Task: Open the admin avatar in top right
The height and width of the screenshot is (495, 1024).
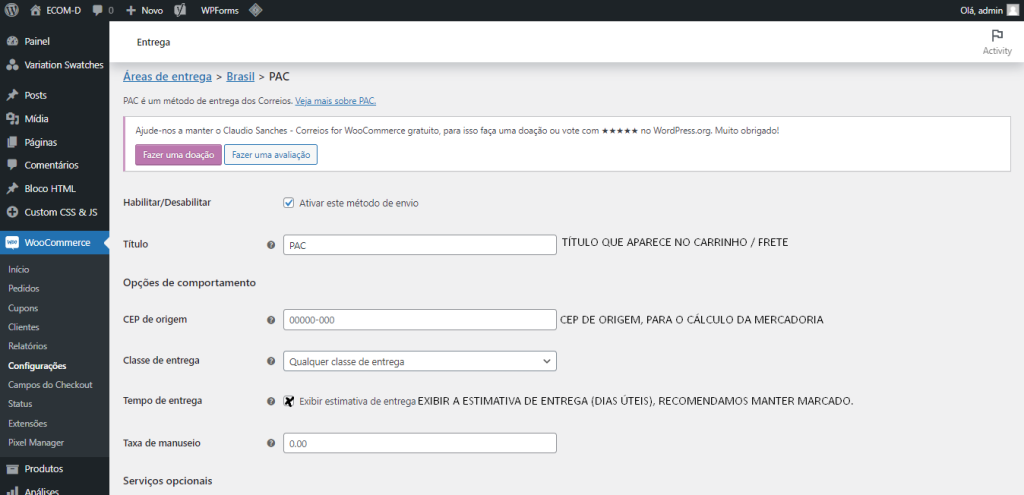Action: coord(1012,10)
